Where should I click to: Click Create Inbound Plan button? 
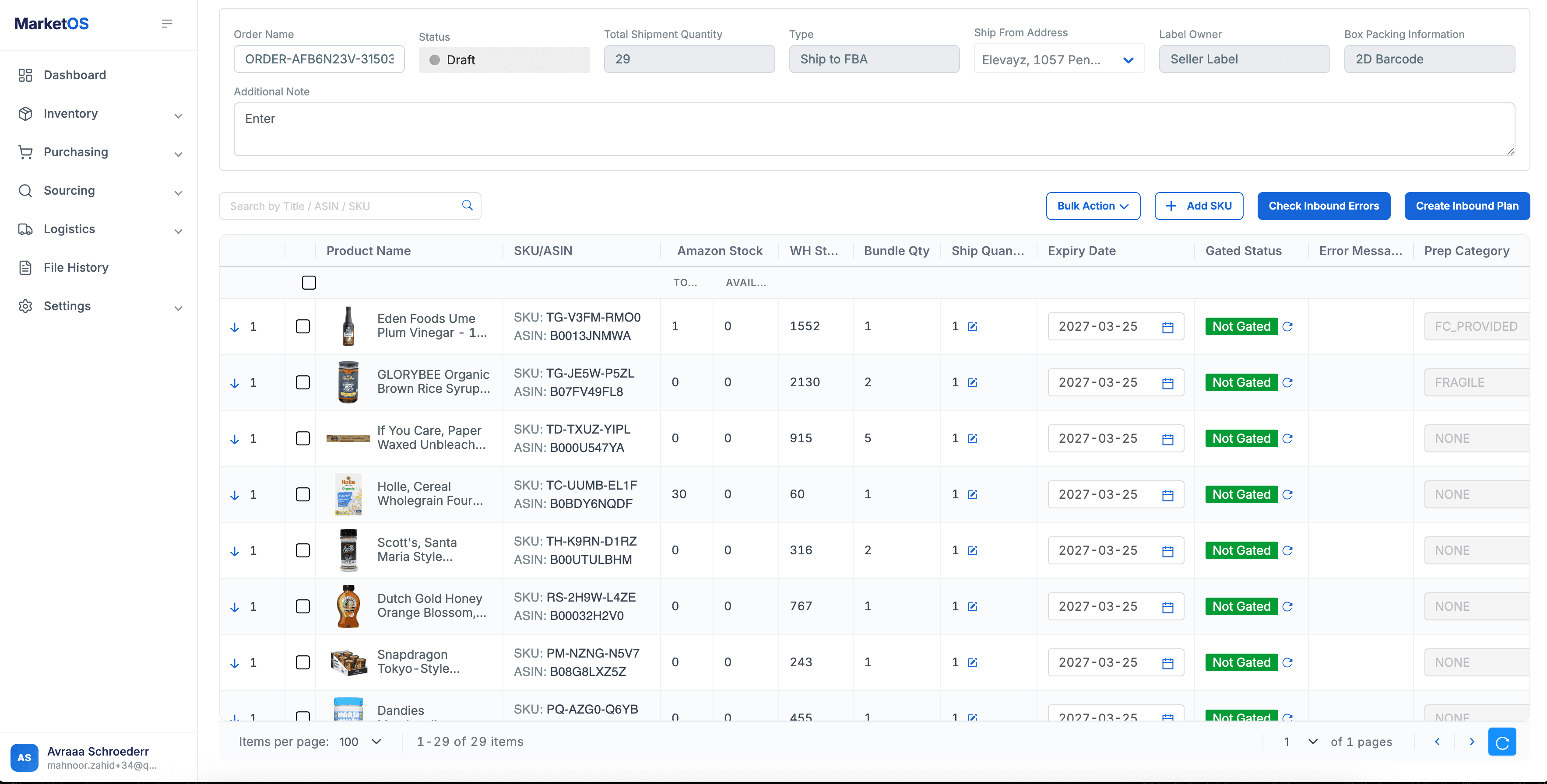(1466, 206)
